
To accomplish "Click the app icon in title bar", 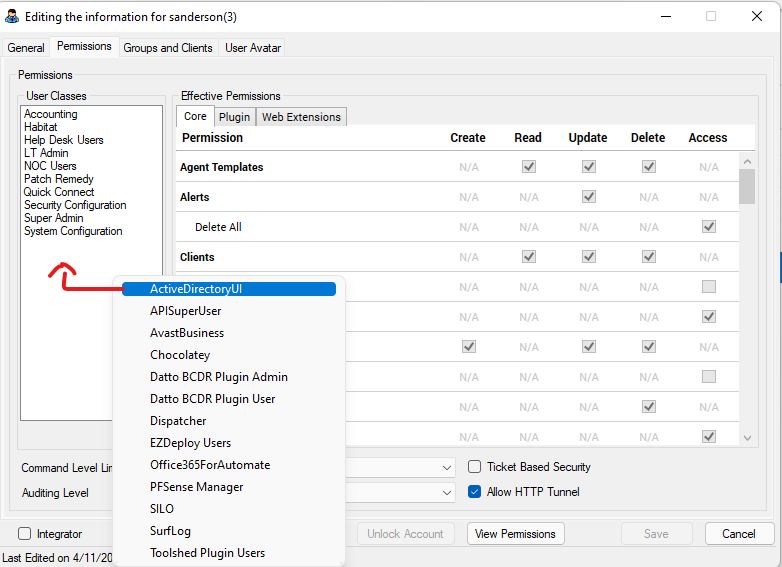I will [x=13, y=17].
